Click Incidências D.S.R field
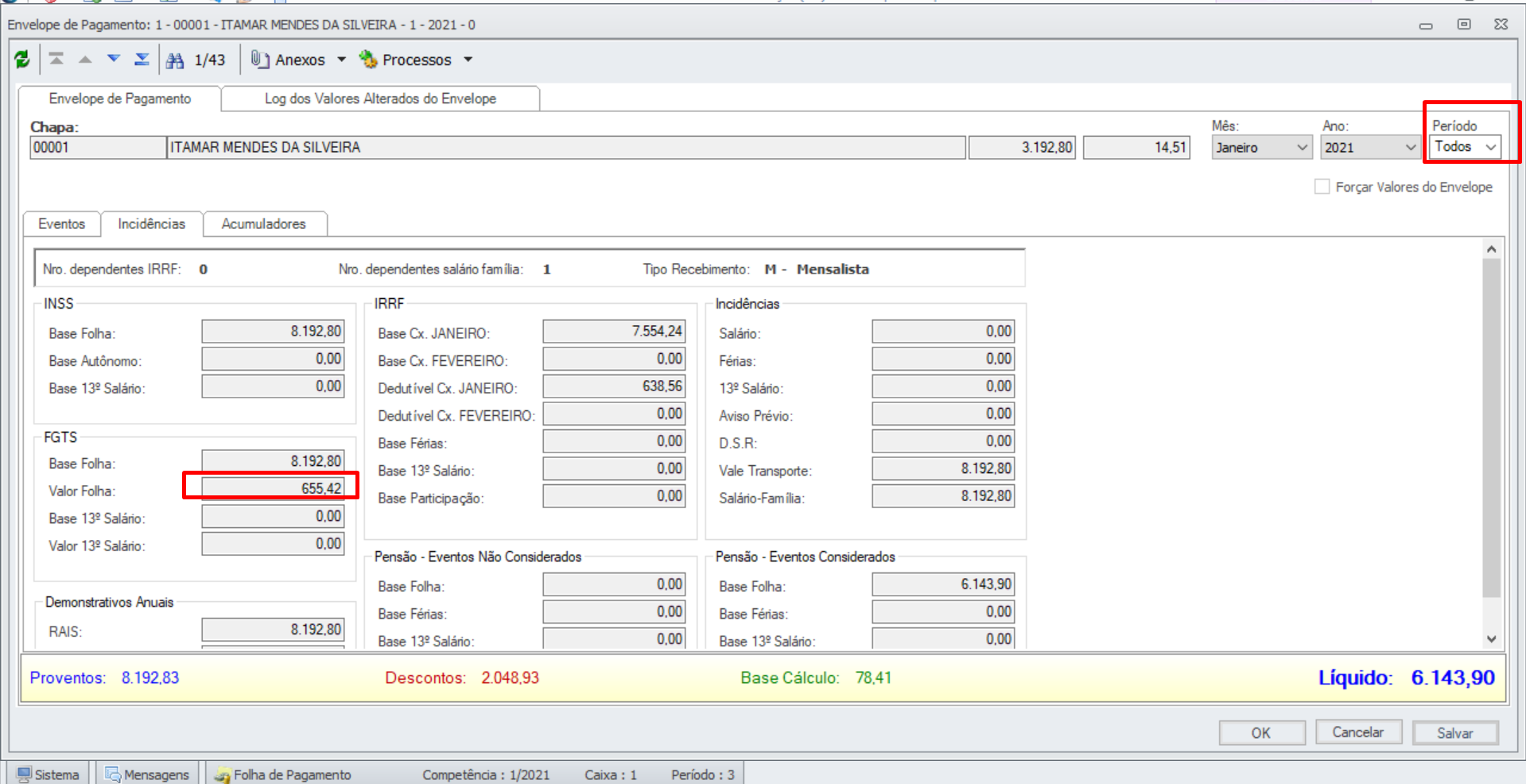Viewport: 1526px width, 784px height. point(943,441)
